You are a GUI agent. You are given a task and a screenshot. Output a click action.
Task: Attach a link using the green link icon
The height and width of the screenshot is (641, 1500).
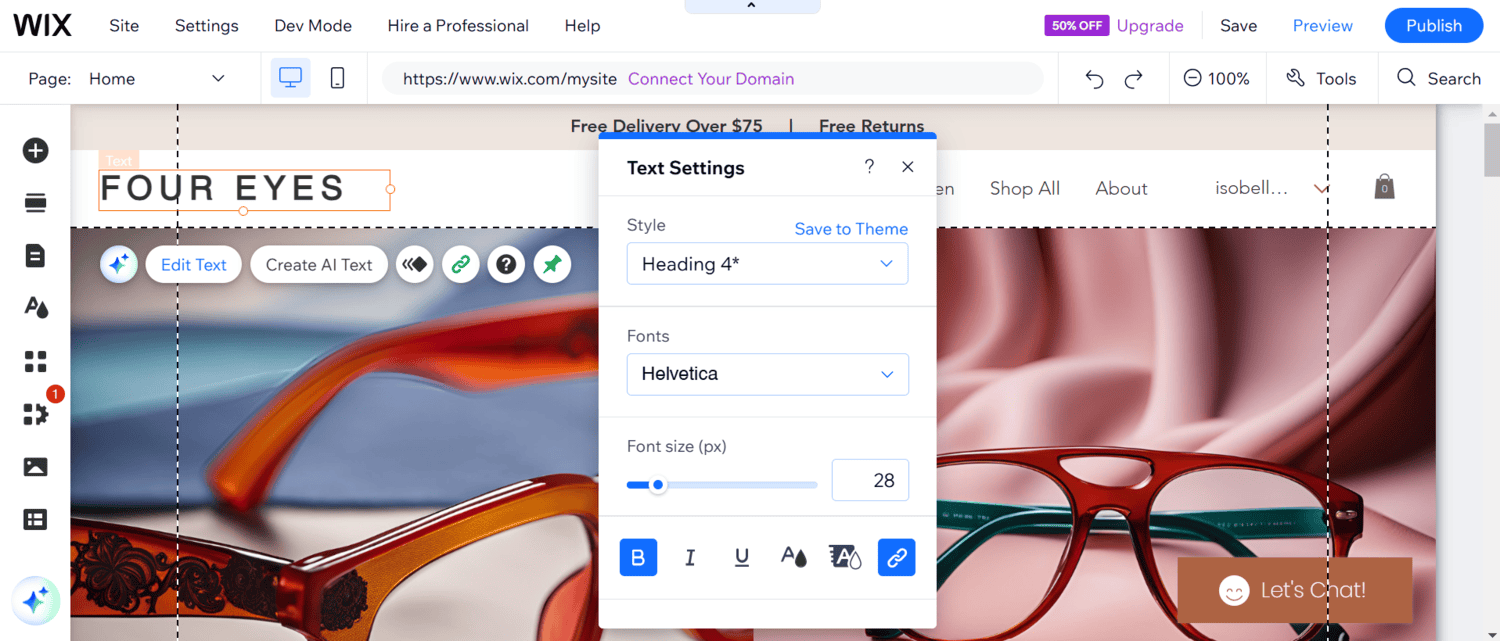(461, 264)
